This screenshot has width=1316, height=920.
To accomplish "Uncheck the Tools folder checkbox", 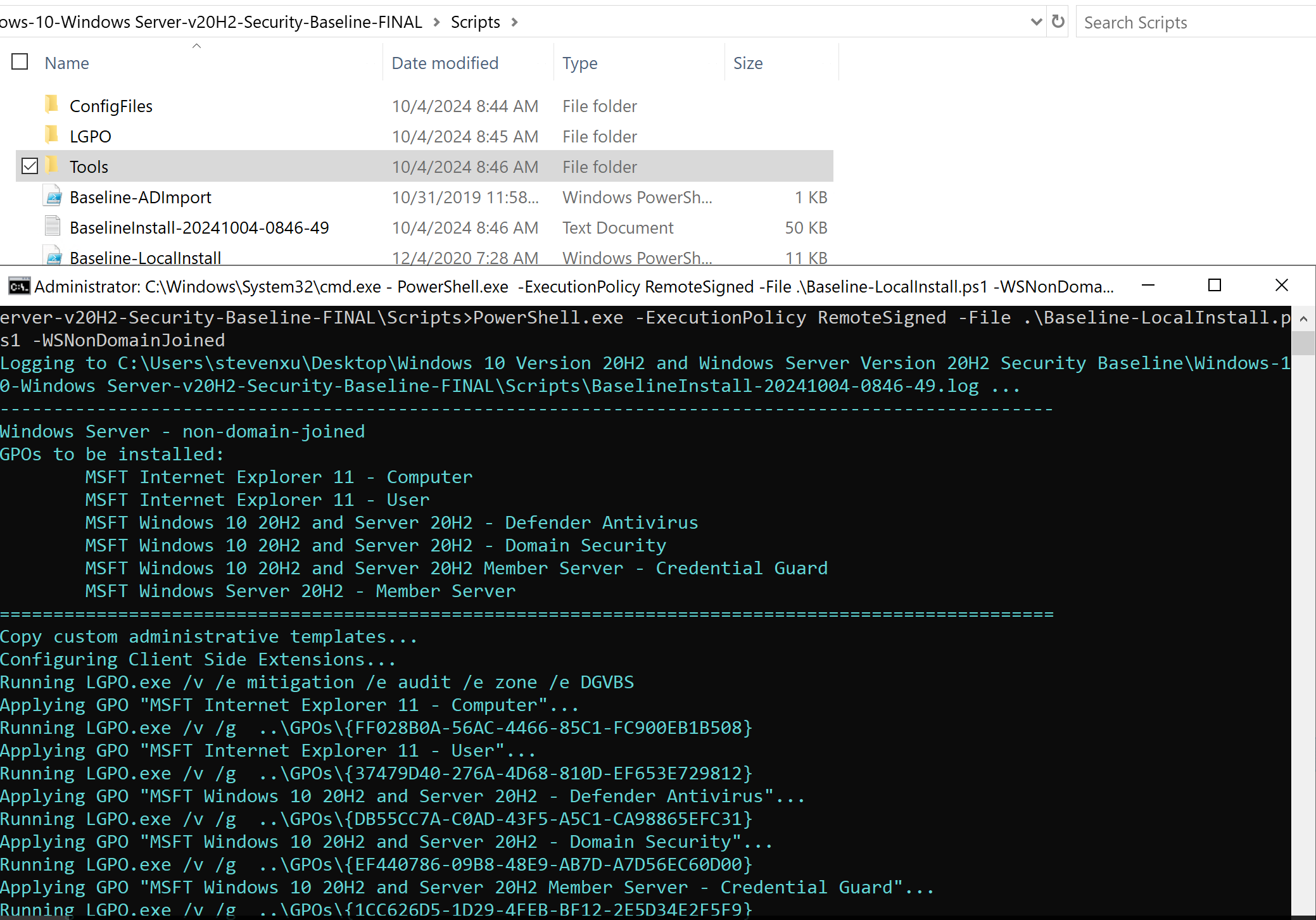I will tap(30, 166).
